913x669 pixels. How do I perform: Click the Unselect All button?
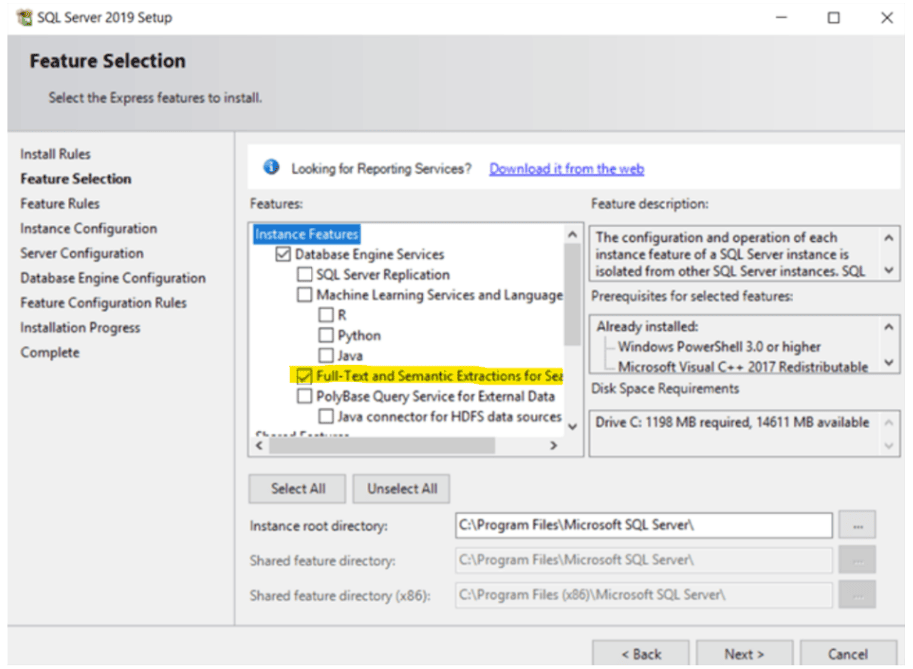pyautogui.click(x=401, y=489)
